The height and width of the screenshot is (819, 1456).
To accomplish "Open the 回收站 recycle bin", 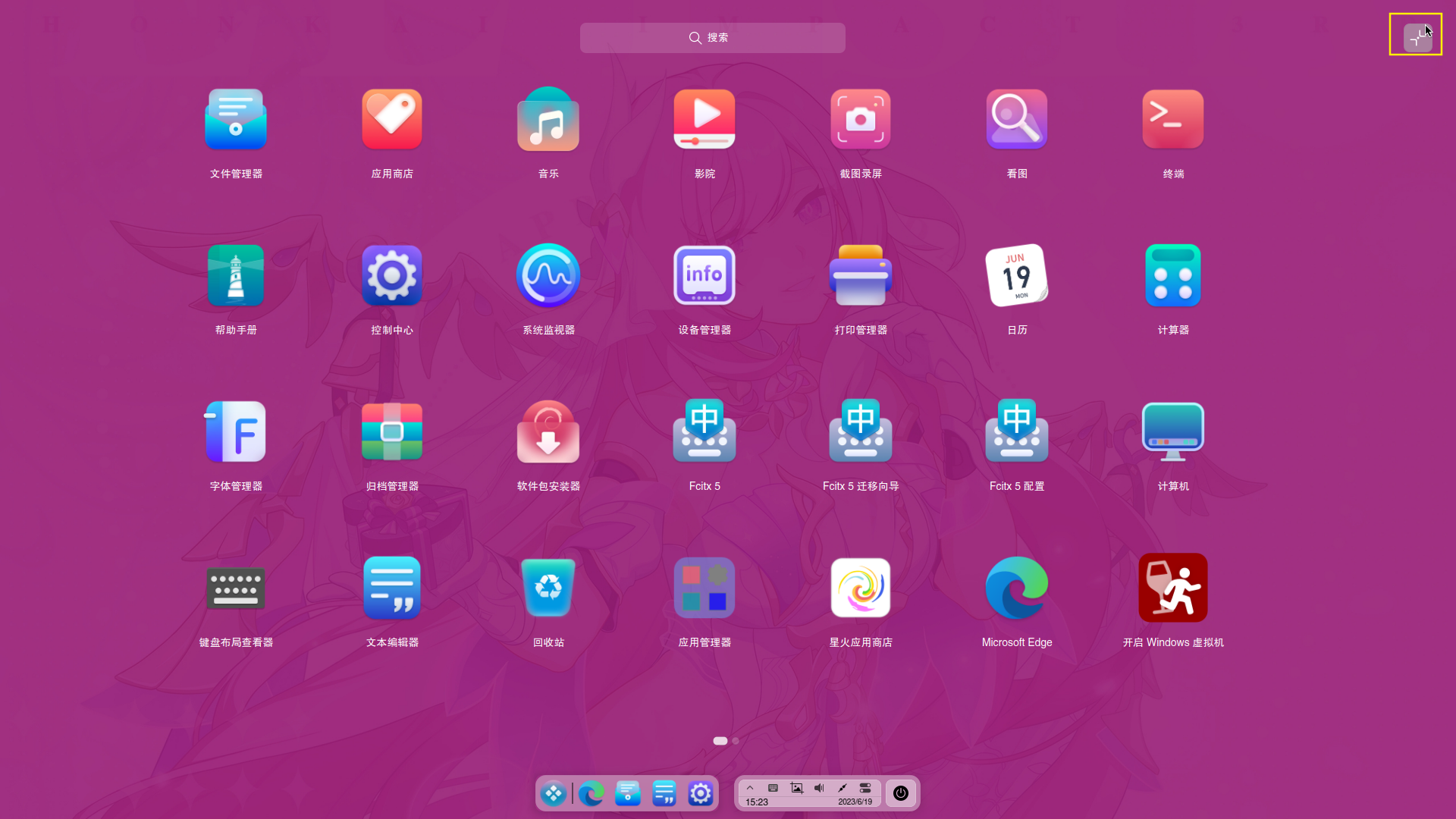I will 548,588.
